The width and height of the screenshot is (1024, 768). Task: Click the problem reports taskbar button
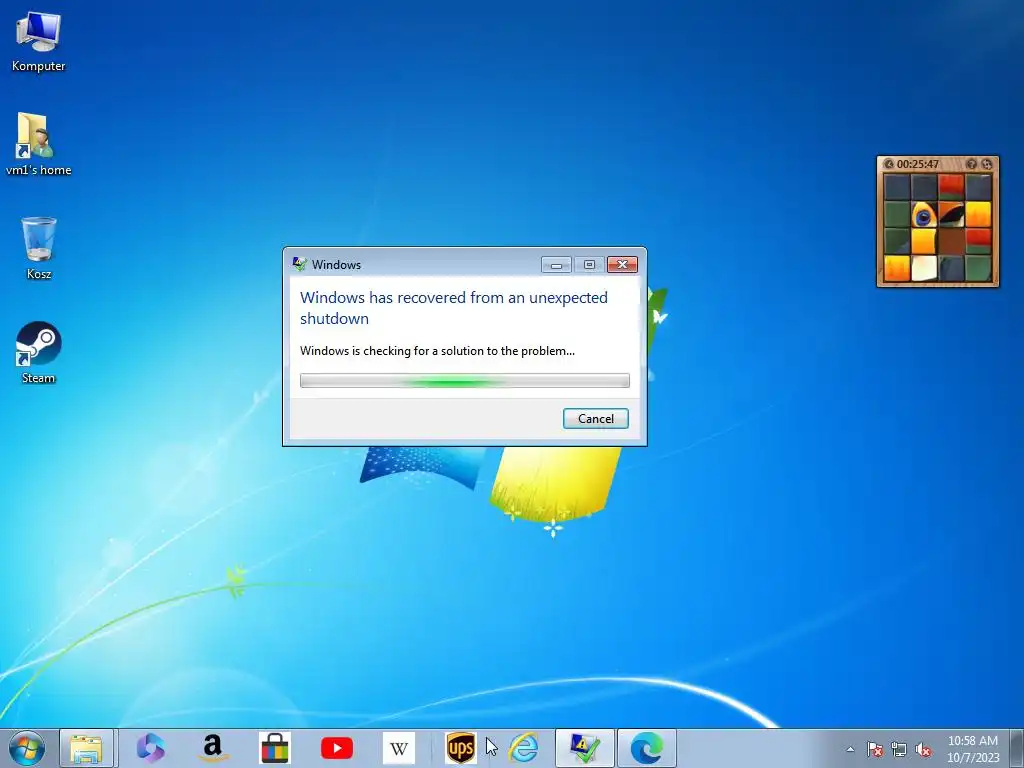click(x=584, y=748)
